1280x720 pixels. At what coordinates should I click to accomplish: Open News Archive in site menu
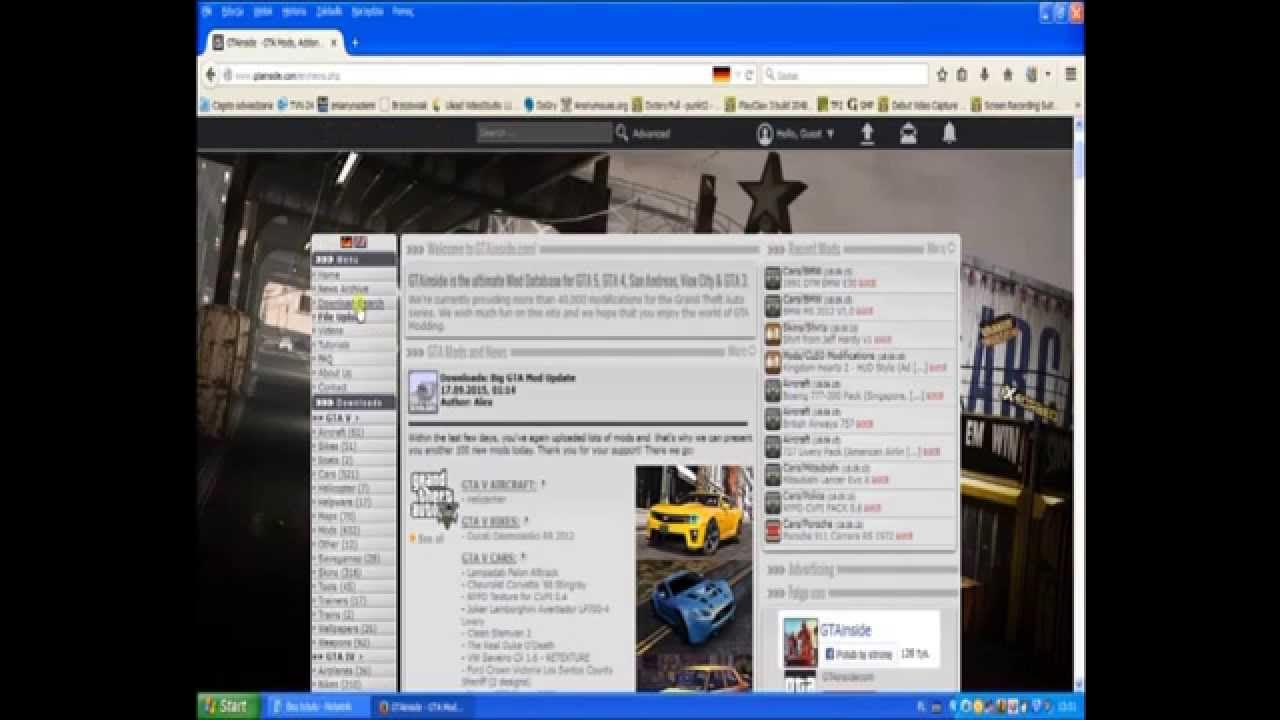click(343, 289)
